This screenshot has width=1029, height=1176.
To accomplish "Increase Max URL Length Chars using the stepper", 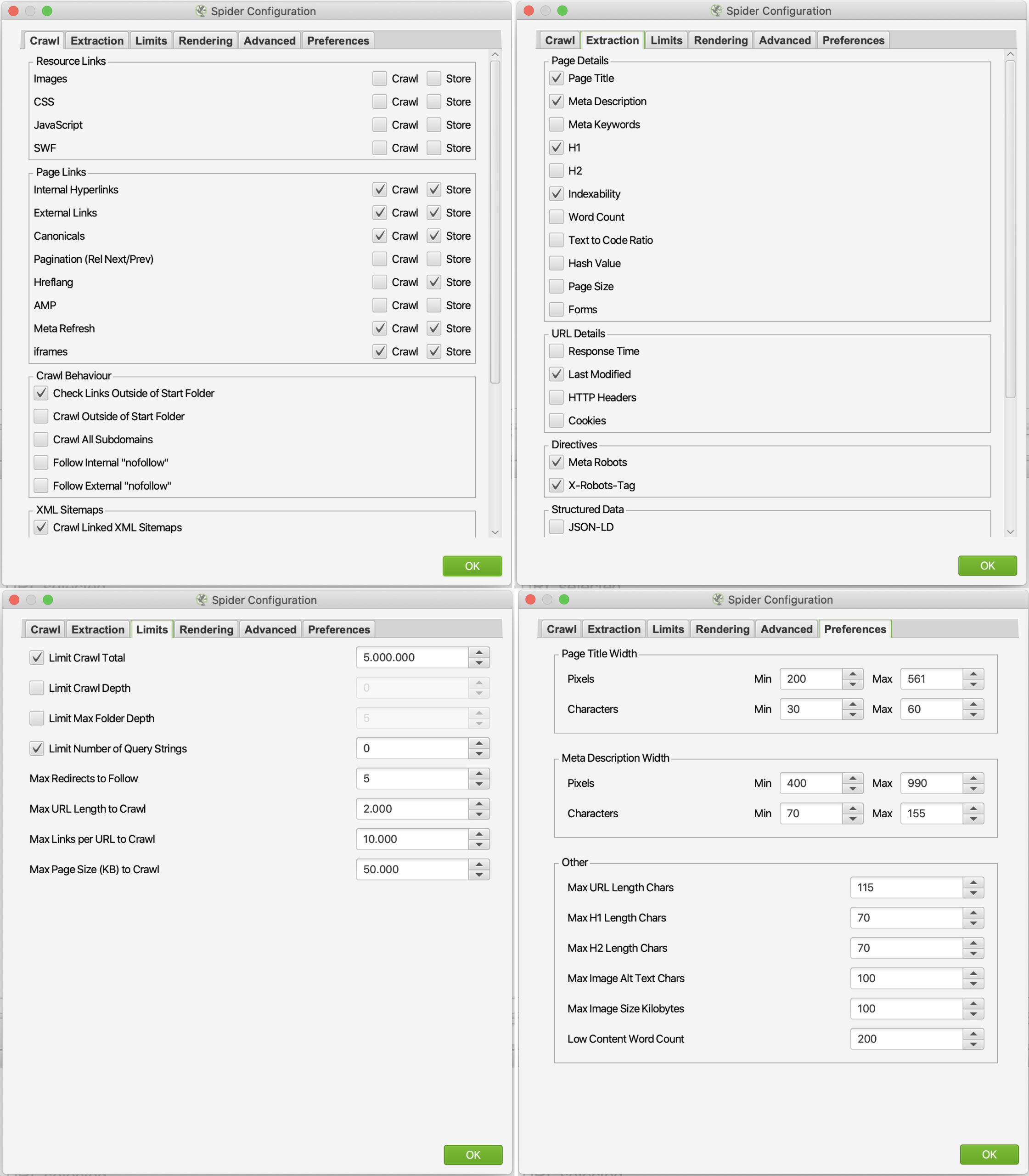I will click(973, 882).
